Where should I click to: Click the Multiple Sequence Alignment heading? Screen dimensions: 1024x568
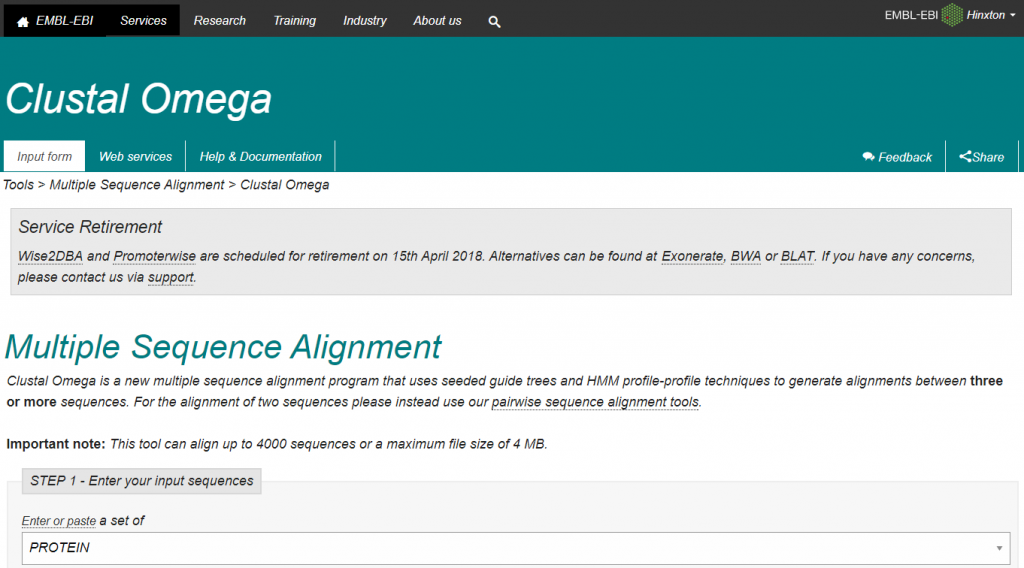[x=223, y=347]
